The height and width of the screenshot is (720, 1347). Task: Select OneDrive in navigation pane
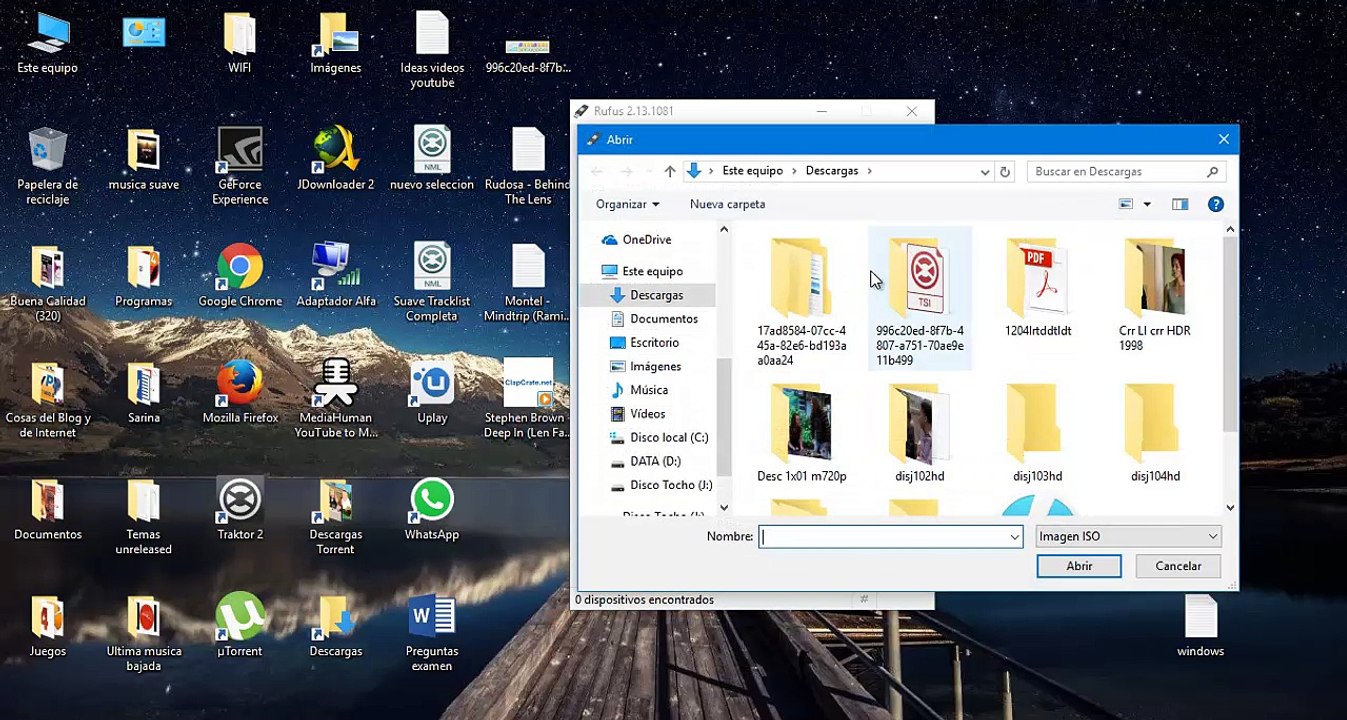[x=646, y=240]
